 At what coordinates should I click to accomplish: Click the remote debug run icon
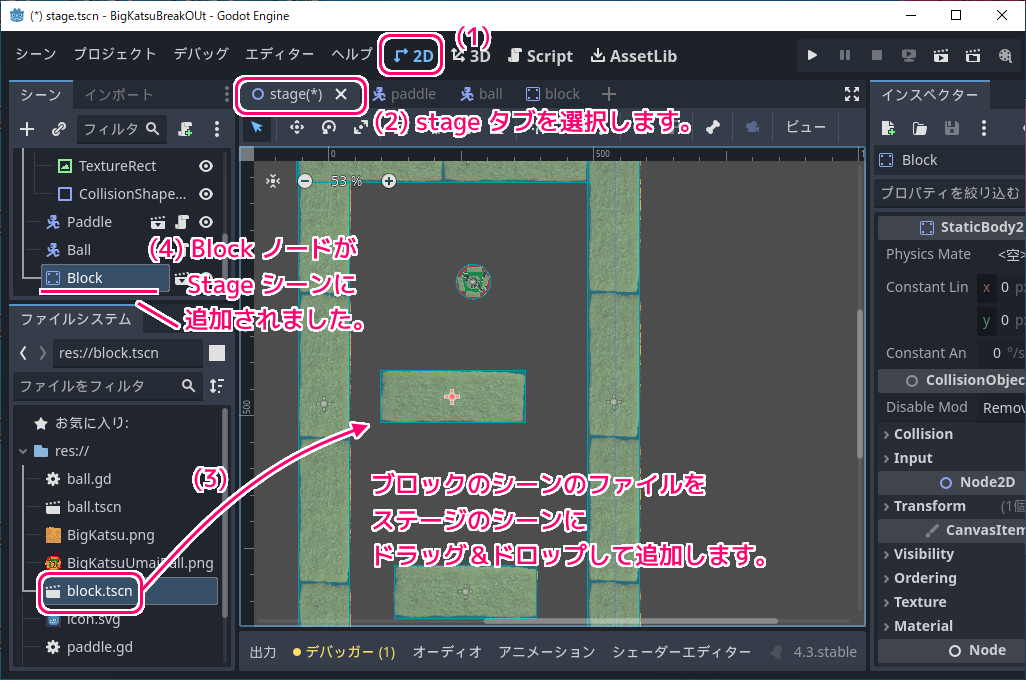[909, 56]
